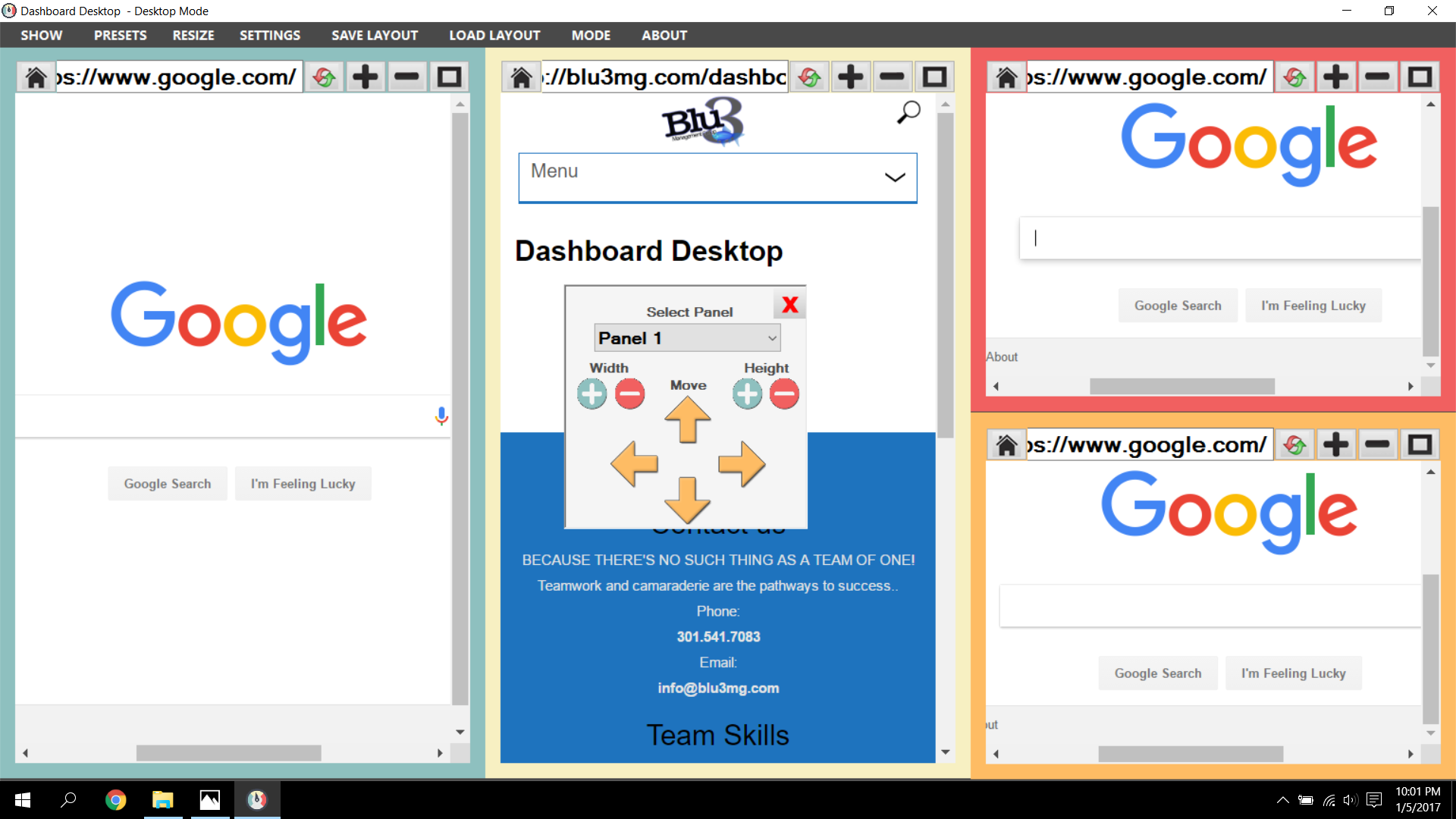Click home icon in middle blu3mg panel
This screenshot has width=1456, height=819.
521,77
